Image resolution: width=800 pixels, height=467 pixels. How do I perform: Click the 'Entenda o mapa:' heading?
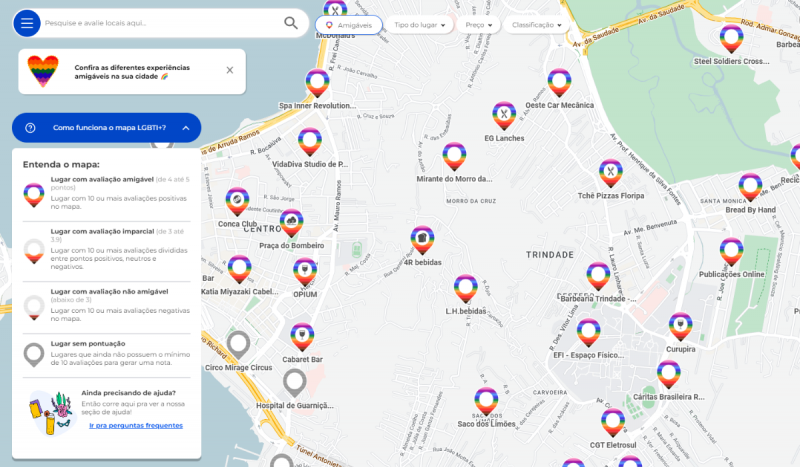pyautogui.click(x=61, y=165)
